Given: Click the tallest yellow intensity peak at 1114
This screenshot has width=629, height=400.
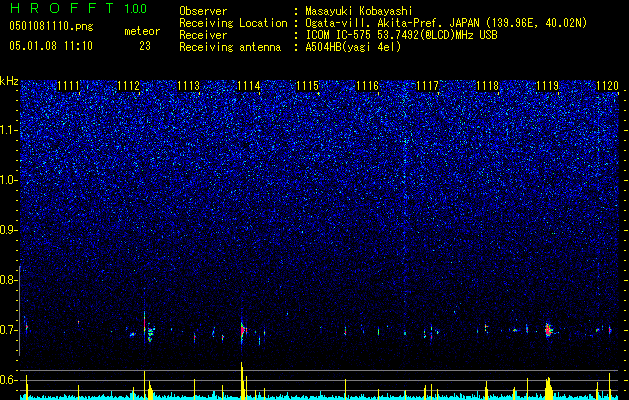Looking at the screenshot, I should tap(242, 380).
